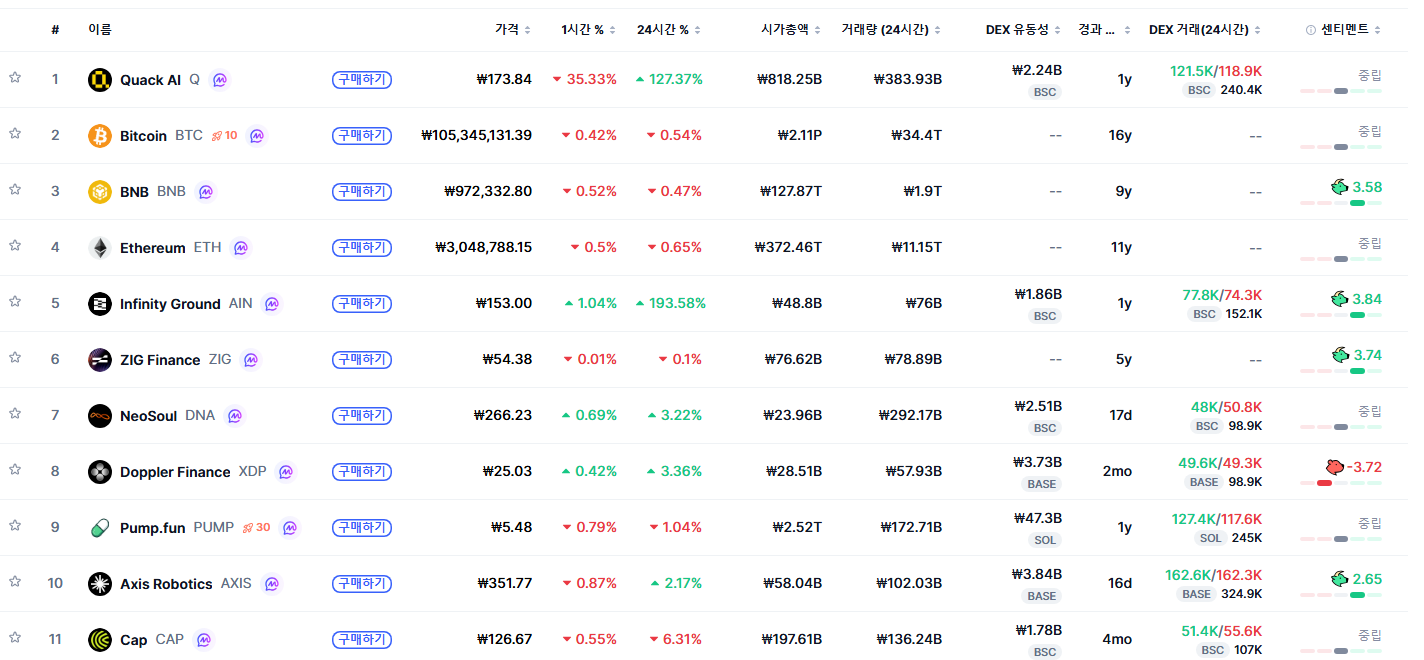1424x660 pixels.
Task: Click the 구매하기 button for Quack AI
Action: coord(362,80)
